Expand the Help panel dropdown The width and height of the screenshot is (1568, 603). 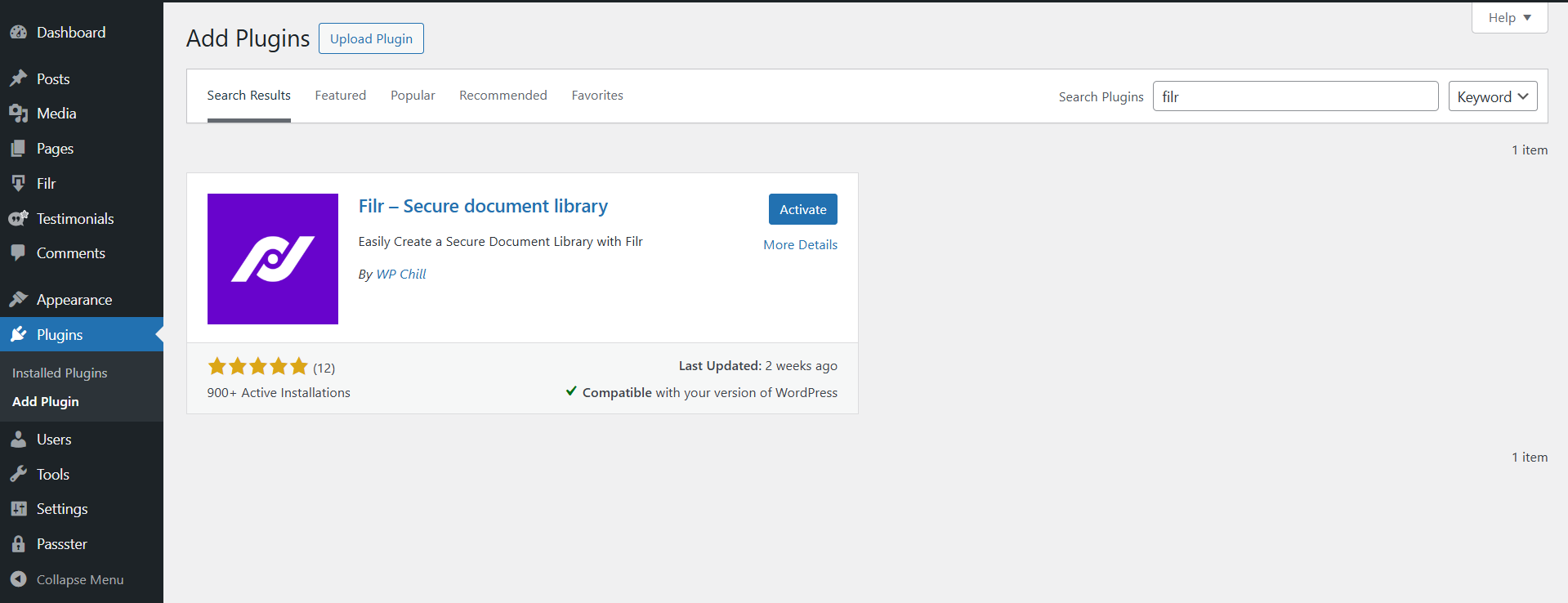click(1509, 17)
